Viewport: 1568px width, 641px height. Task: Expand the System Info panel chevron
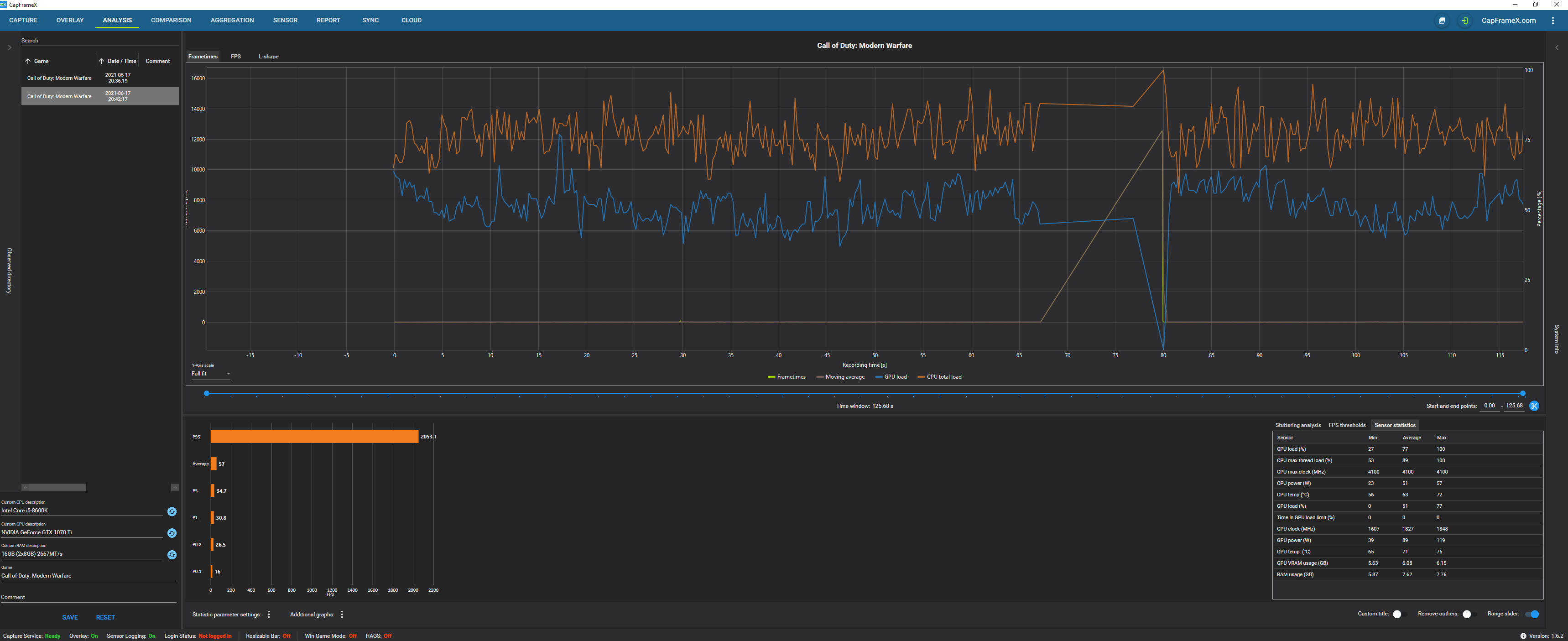(1557, 47)
